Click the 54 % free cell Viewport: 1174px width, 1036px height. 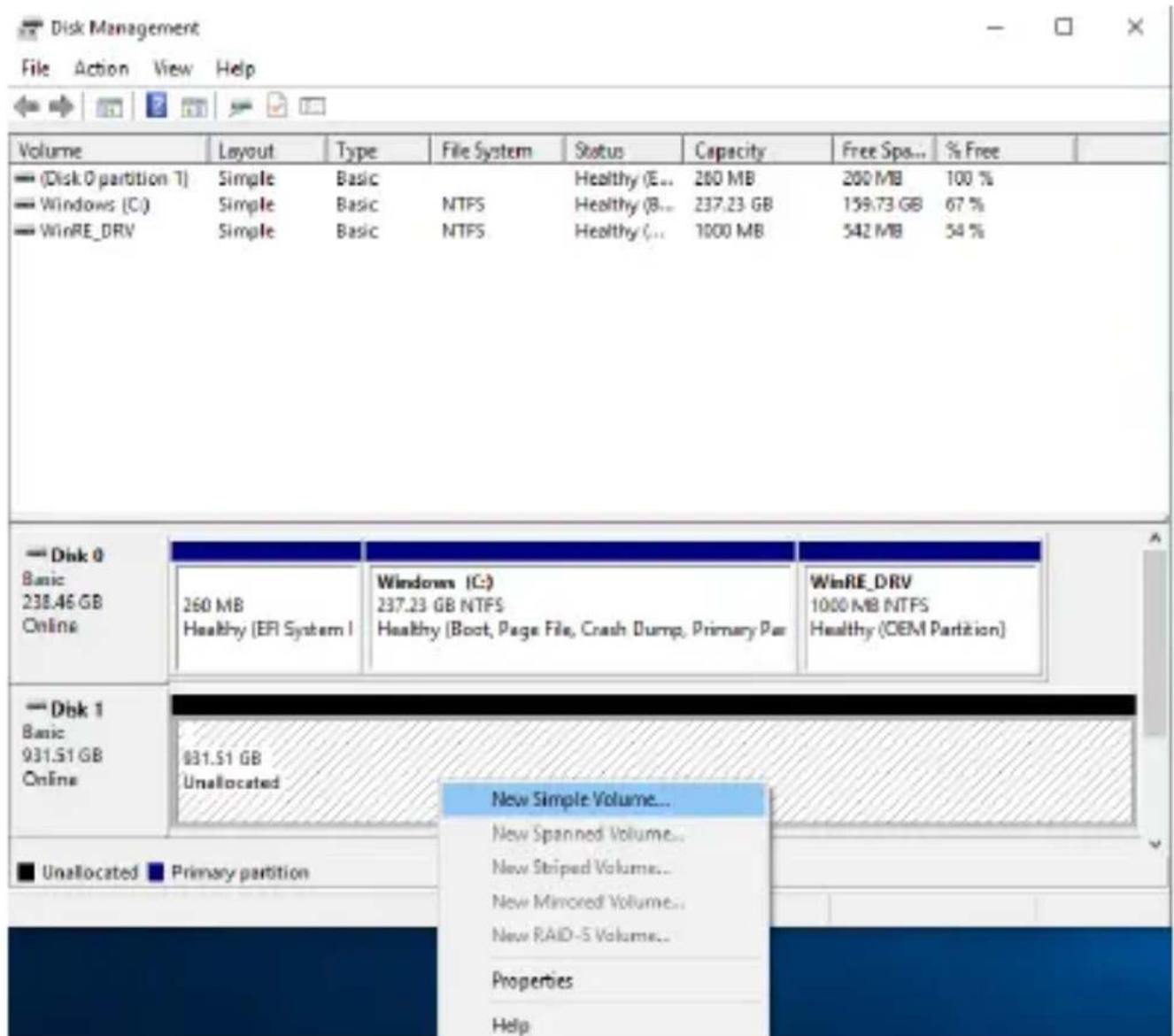[x=964, y=231]
